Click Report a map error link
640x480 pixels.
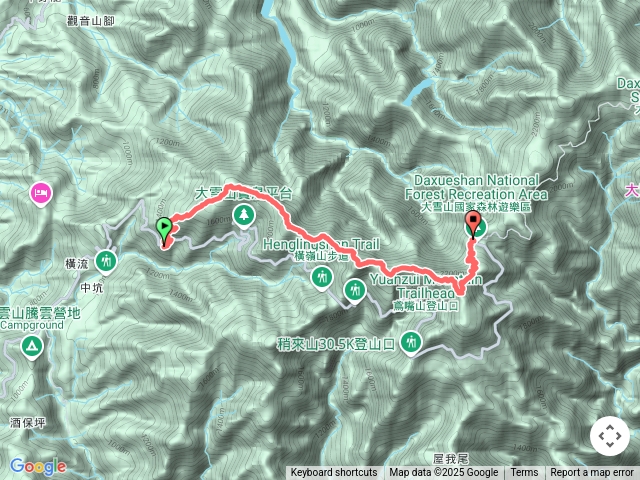click(592, 473)
